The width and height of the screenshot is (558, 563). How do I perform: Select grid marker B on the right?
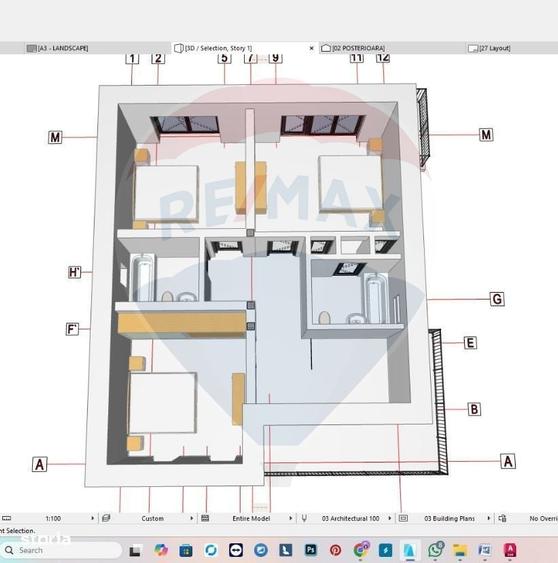coord(474,409)
